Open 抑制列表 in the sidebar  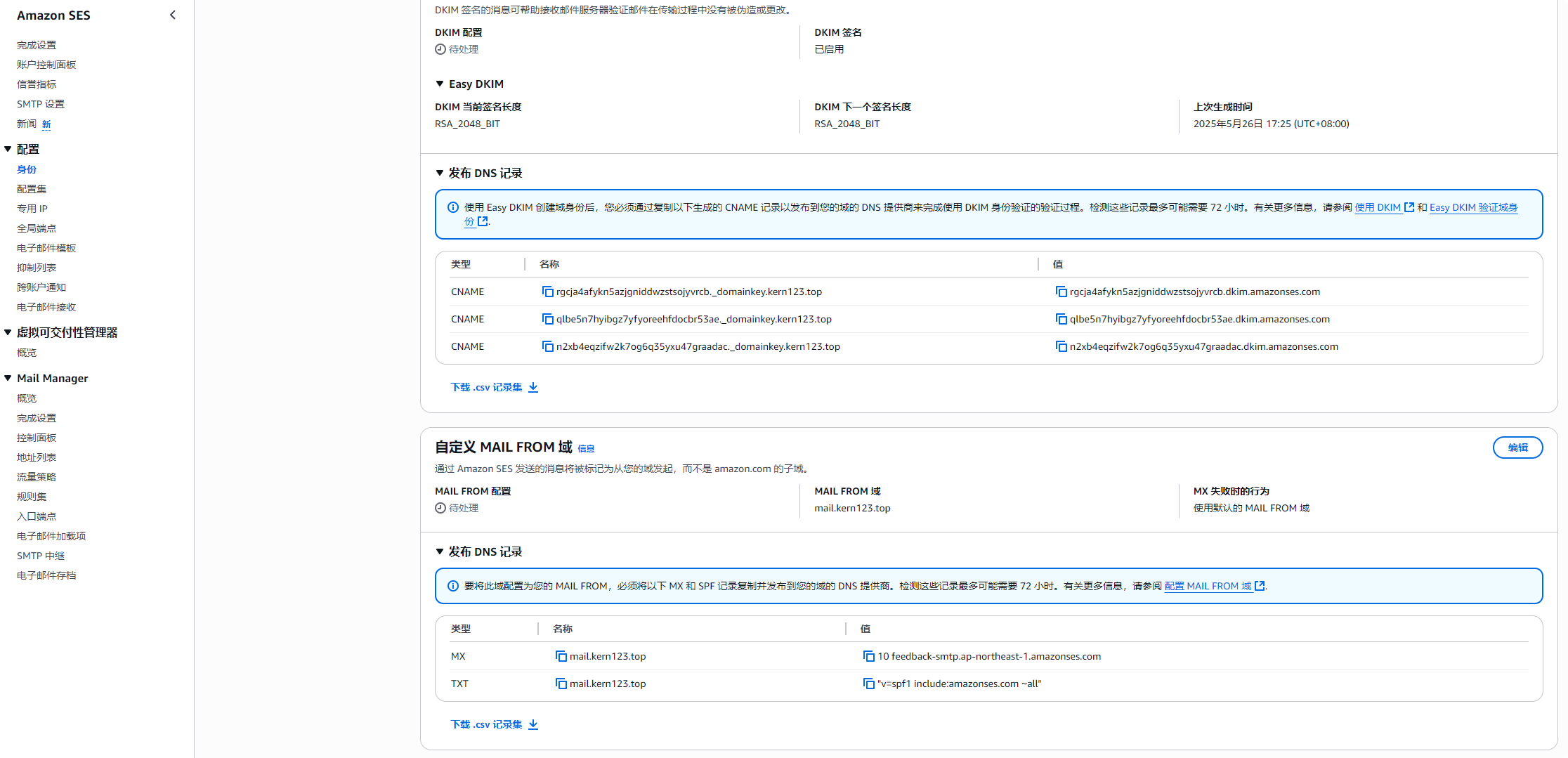(x=37, y=268)
